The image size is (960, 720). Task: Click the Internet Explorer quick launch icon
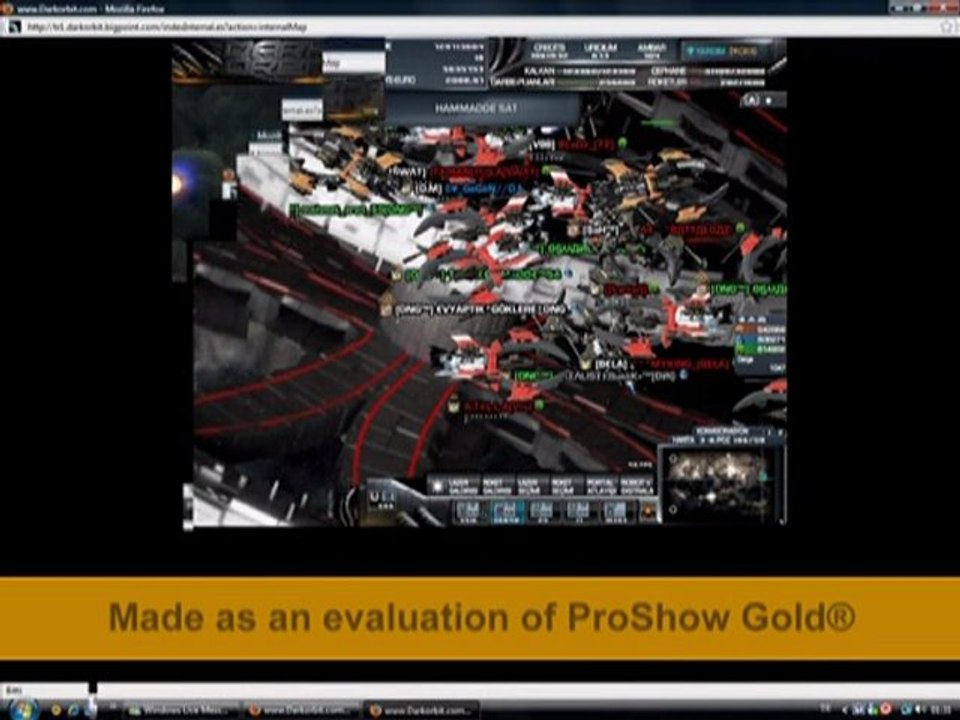(x=73, y=711)
